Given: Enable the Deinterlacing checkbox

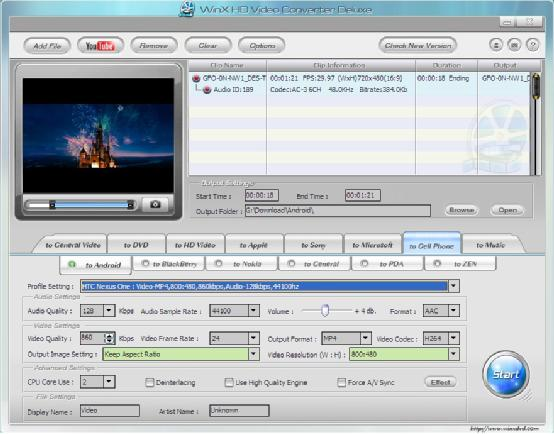Looking at the screenshot, I should point(150,382).
